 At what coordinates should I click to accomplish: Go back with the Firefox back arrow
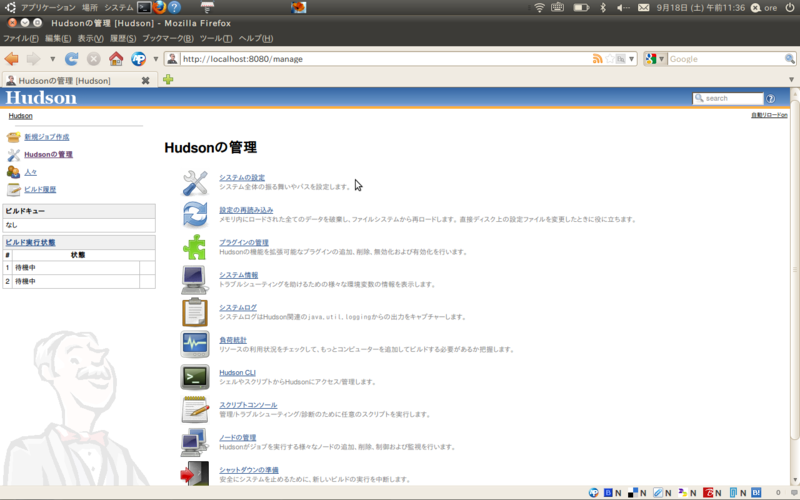[11, 59]
